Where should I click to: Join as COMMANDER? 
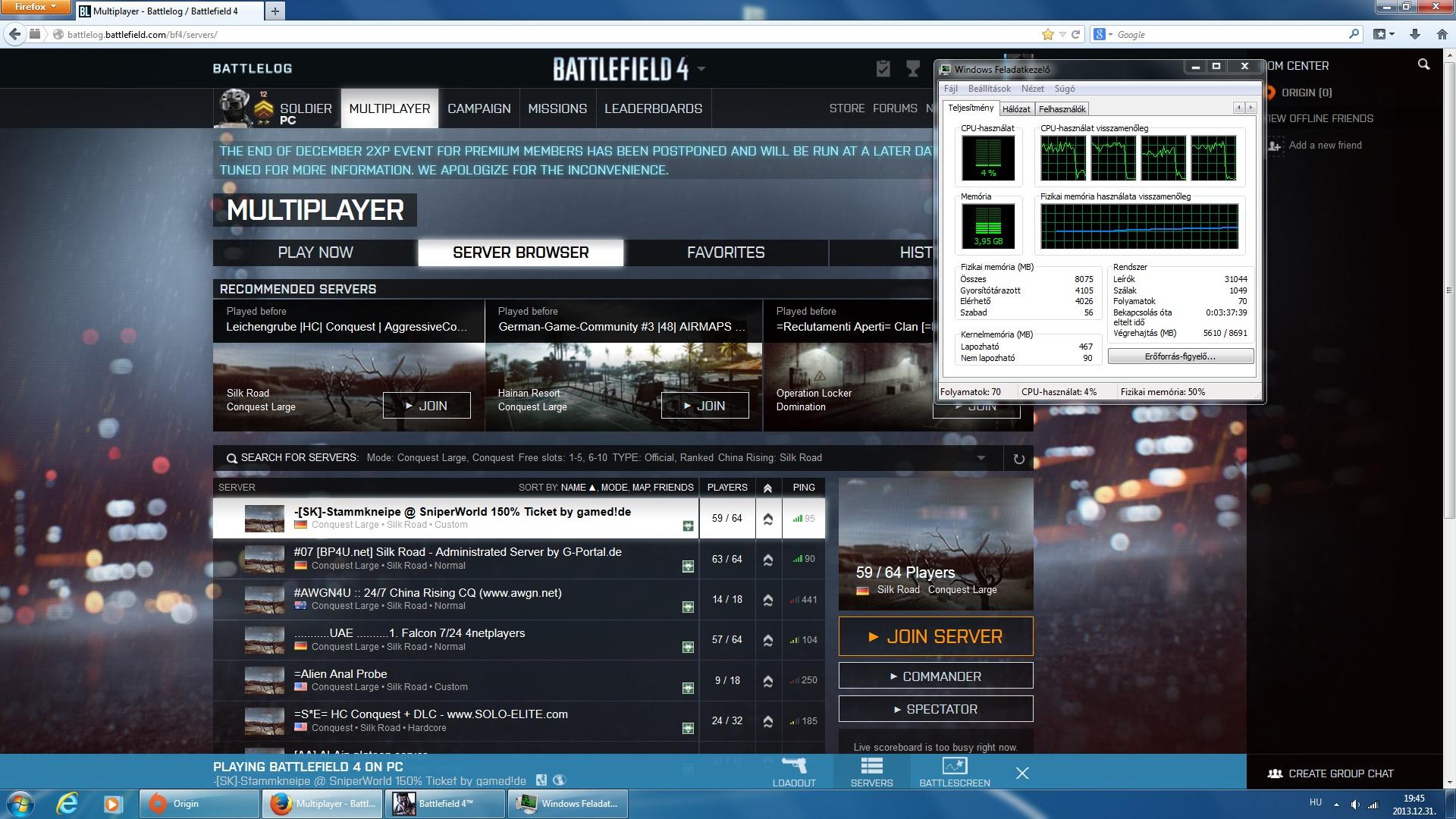point(936,676)
